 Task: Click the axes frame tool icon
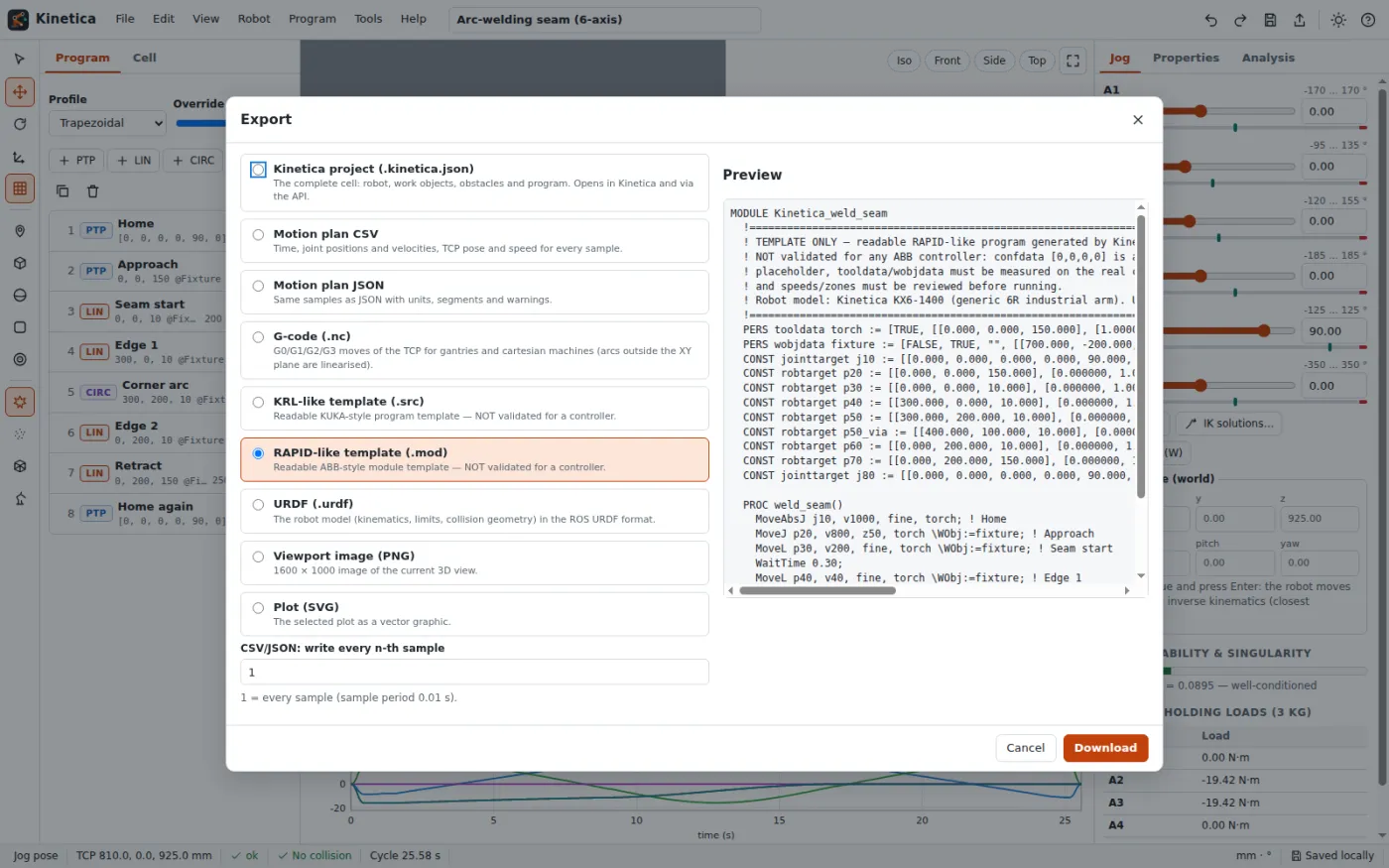click(19, 157)
